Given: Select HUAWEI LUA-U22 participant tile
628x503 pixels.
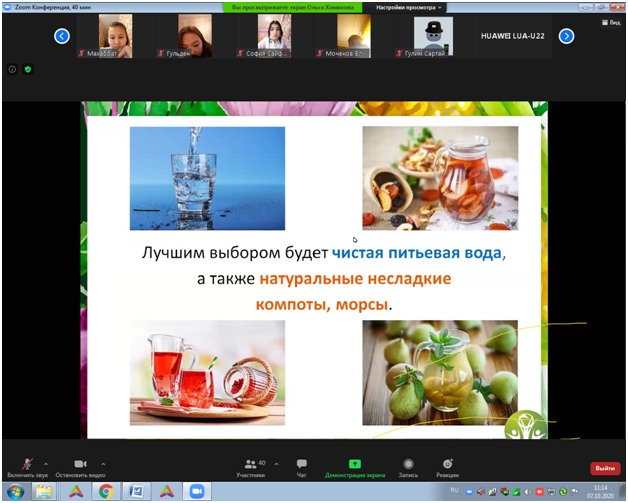Looking at the screenshot, I should click(x=514, y=37).
